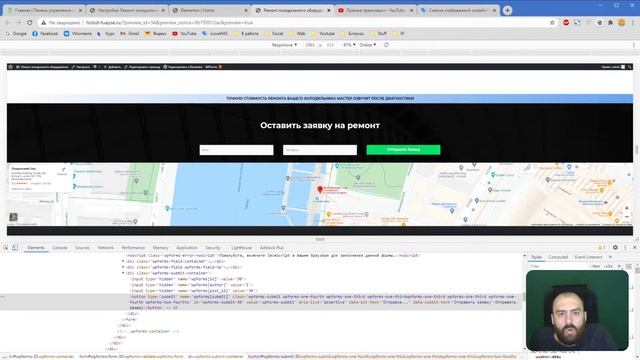This screenshot has height=360, width=640.
Task: Open the Security tab in DevTools
Action: click(213, 248)
